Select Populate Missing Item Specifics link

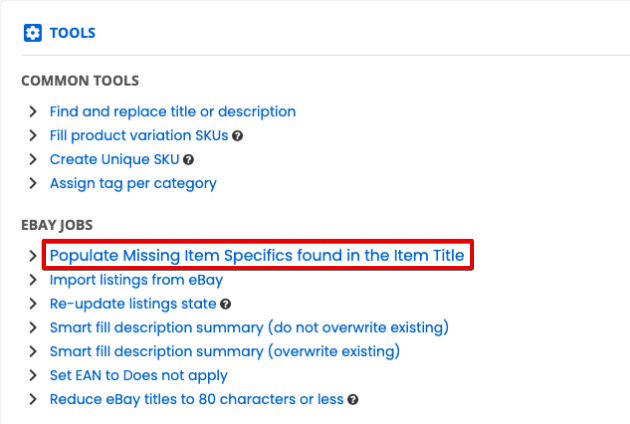257,256
